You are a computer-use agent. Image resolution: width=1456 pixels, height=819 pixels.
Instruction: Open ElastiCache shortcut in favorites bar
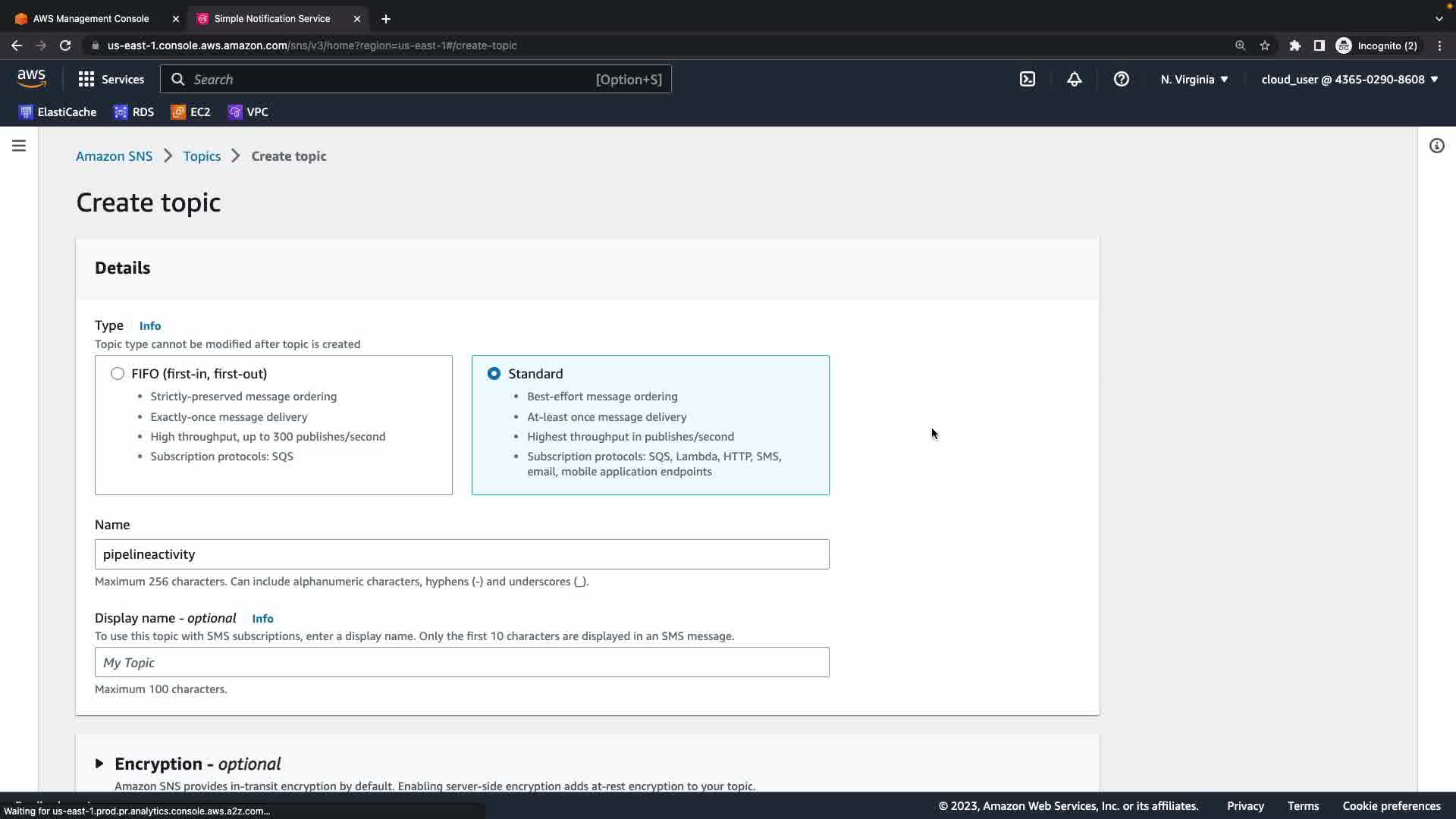tap(58, 112)
